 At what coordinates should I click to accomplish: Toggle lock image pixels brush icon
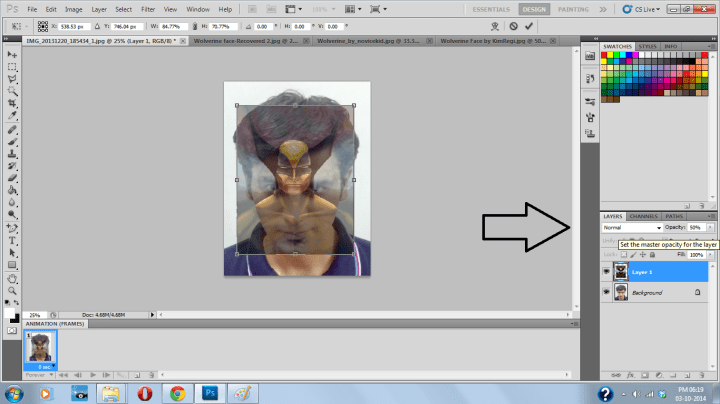point(633,254)
